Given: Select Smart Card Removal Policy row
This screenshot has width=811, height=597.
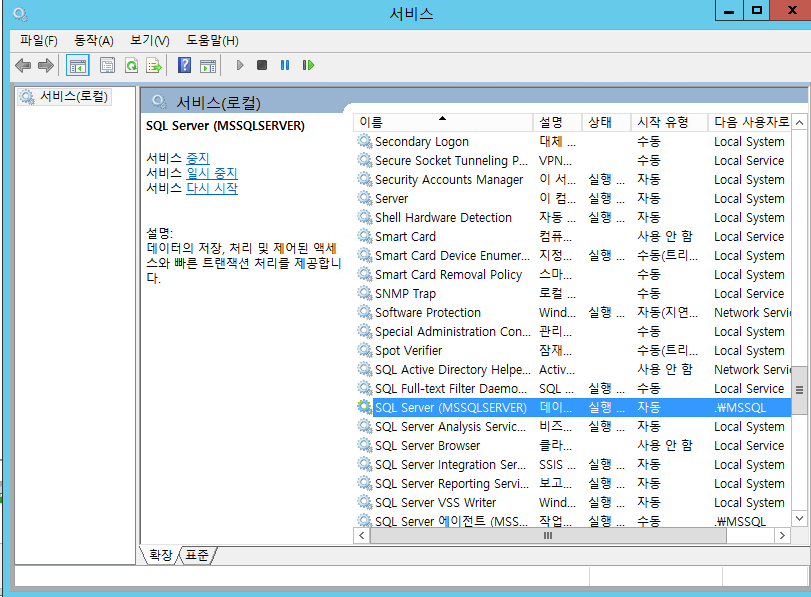Looking at the screenshot, I should [573, 274].
